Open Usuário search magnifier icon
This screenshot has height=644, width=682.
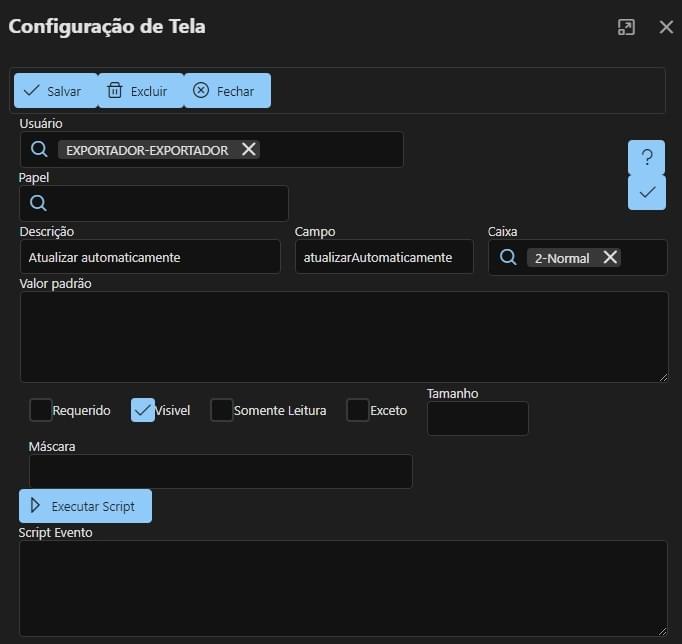point(39,150)
